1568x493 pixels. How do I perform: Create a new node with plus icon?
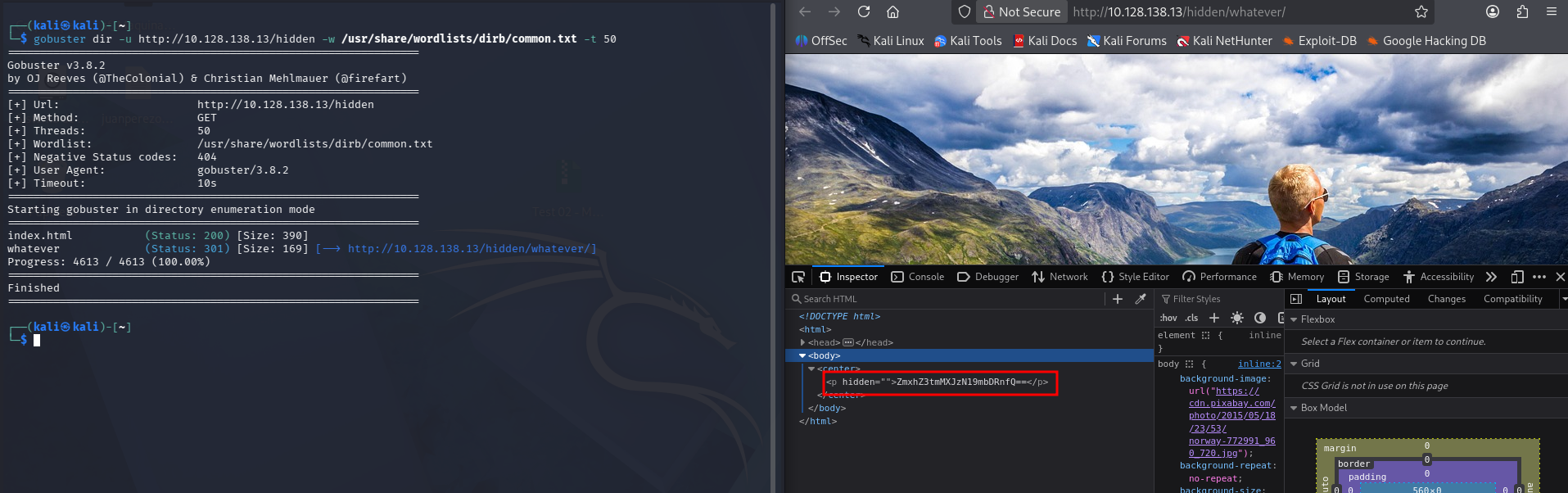click(x=1118, y=299)
